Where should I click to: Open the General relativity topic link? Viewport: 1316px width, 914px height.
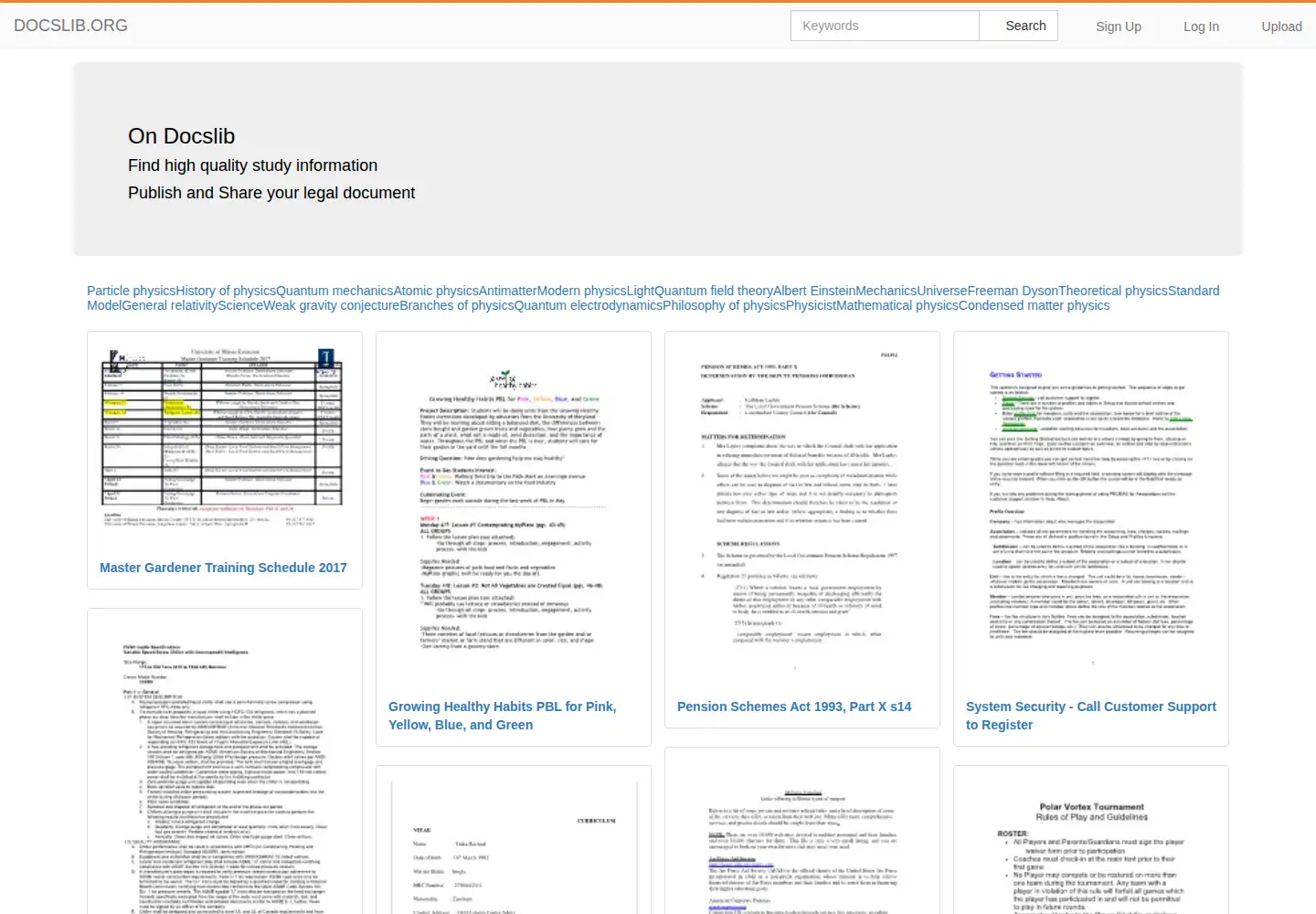coord(170,305)
